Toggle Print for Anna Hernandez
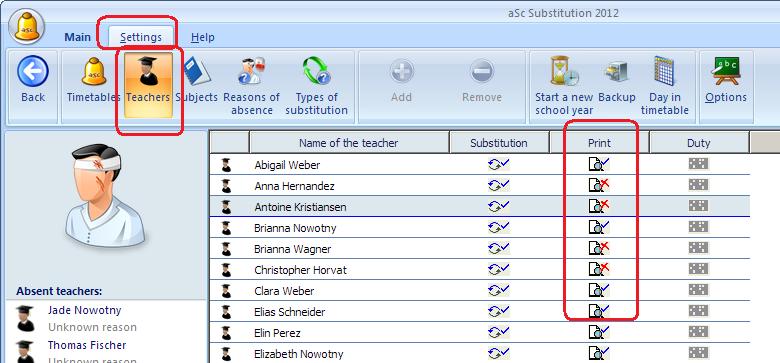The height and width of the screenshot is (363, 780). [x=599, y=185]
